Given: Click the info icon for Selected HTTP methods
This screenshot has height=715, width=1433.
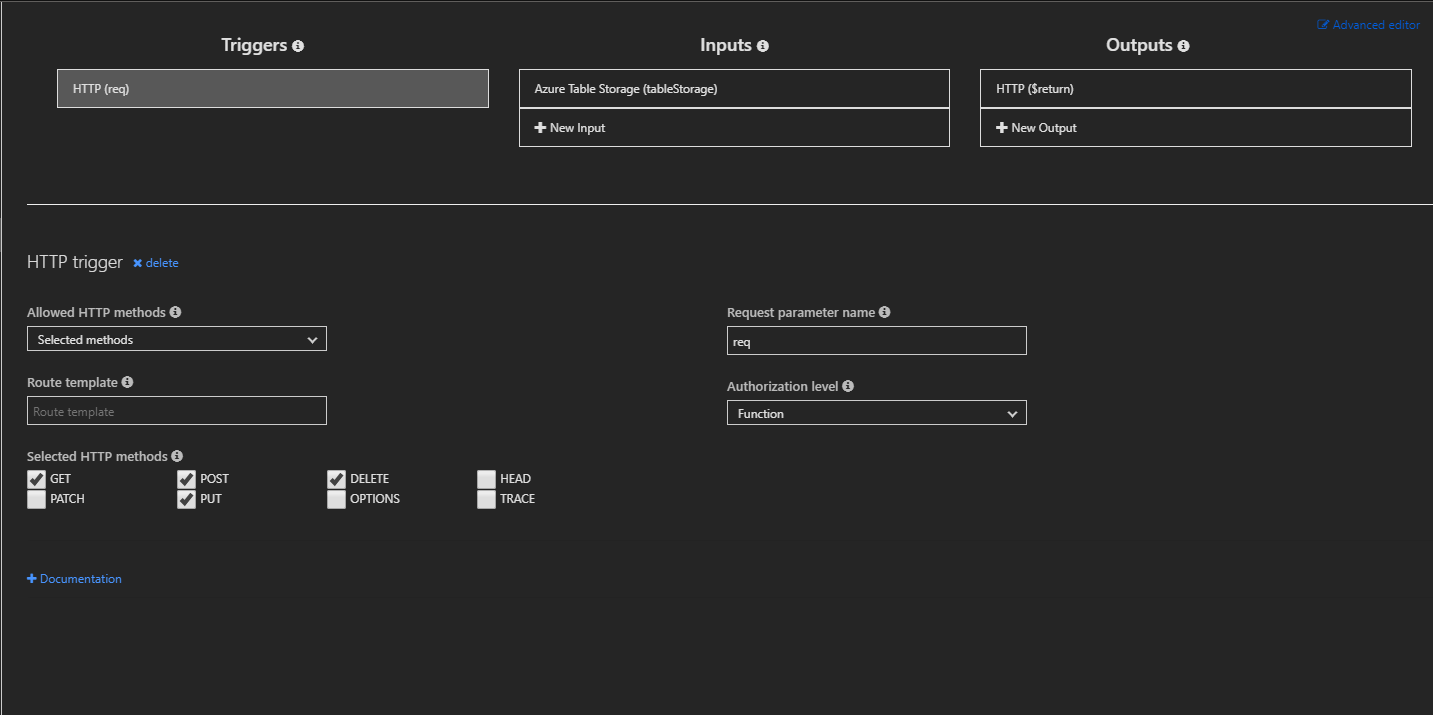Looking at the screenshot, I should [177, 456].
